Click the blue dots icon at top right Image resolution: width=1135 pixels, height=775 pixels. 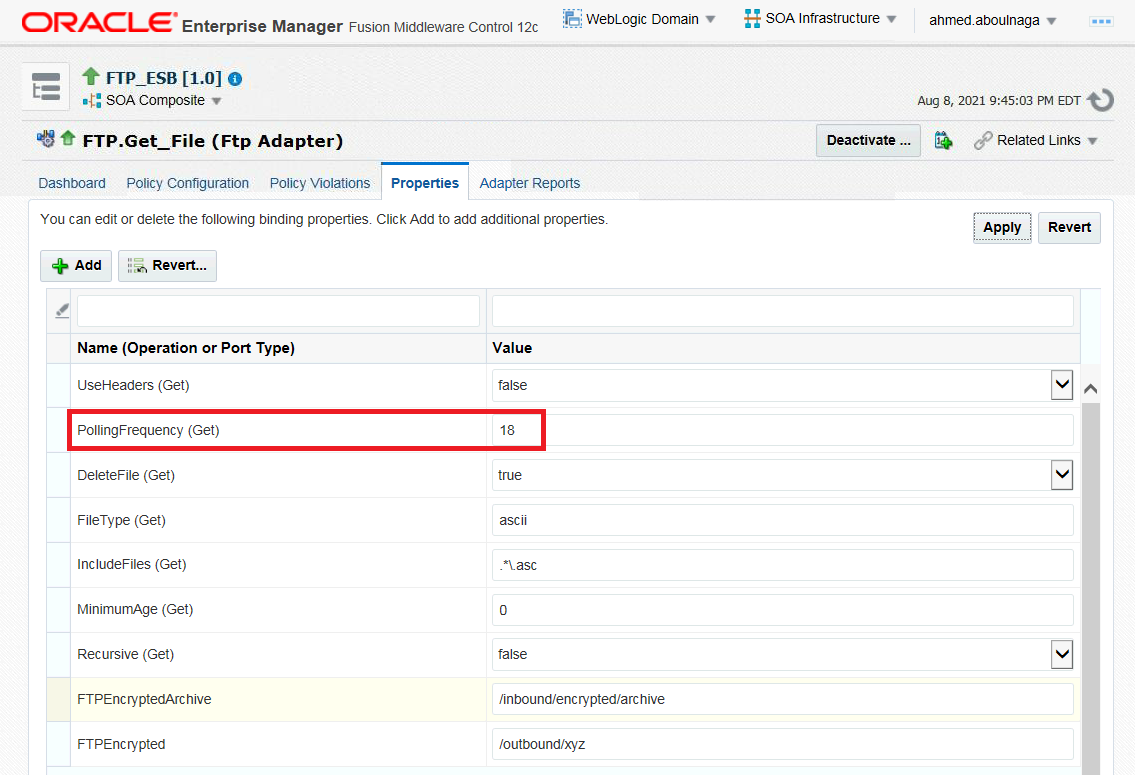click(1101, 20)
